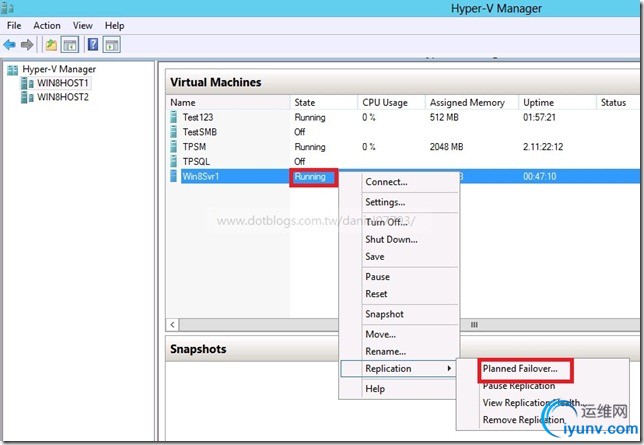Click the WIN8HOST1 server icon
644x445 pixels.
tap(28, 84)
